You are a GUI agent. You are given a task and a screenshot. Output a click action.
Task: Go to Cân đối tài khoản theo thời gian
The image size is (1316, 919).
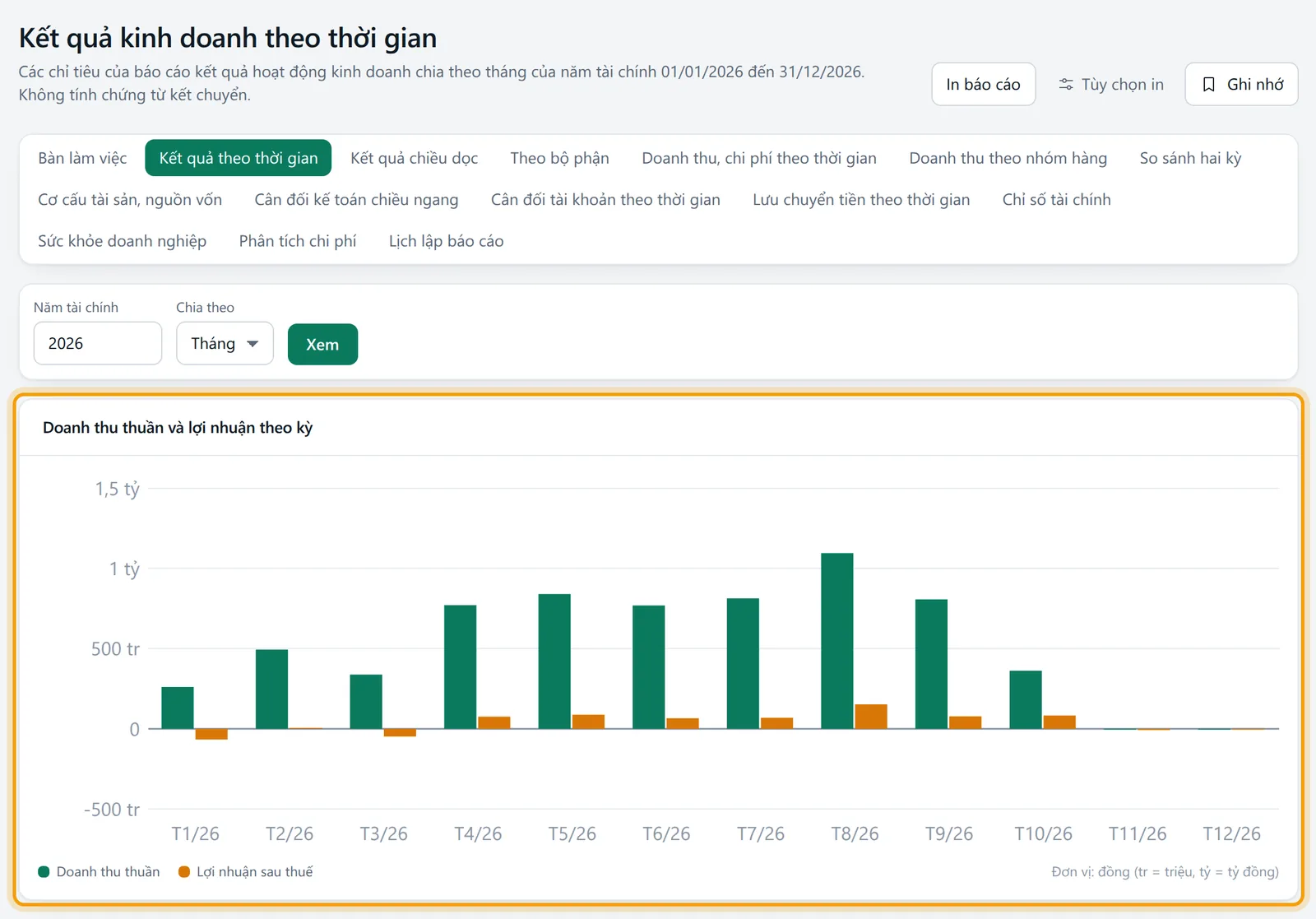[x=605, y=200]
